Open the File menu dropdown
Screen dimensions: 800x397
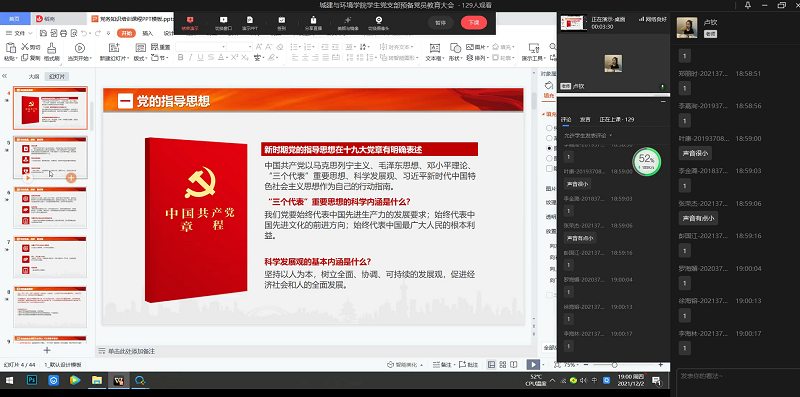click(19, 33)
